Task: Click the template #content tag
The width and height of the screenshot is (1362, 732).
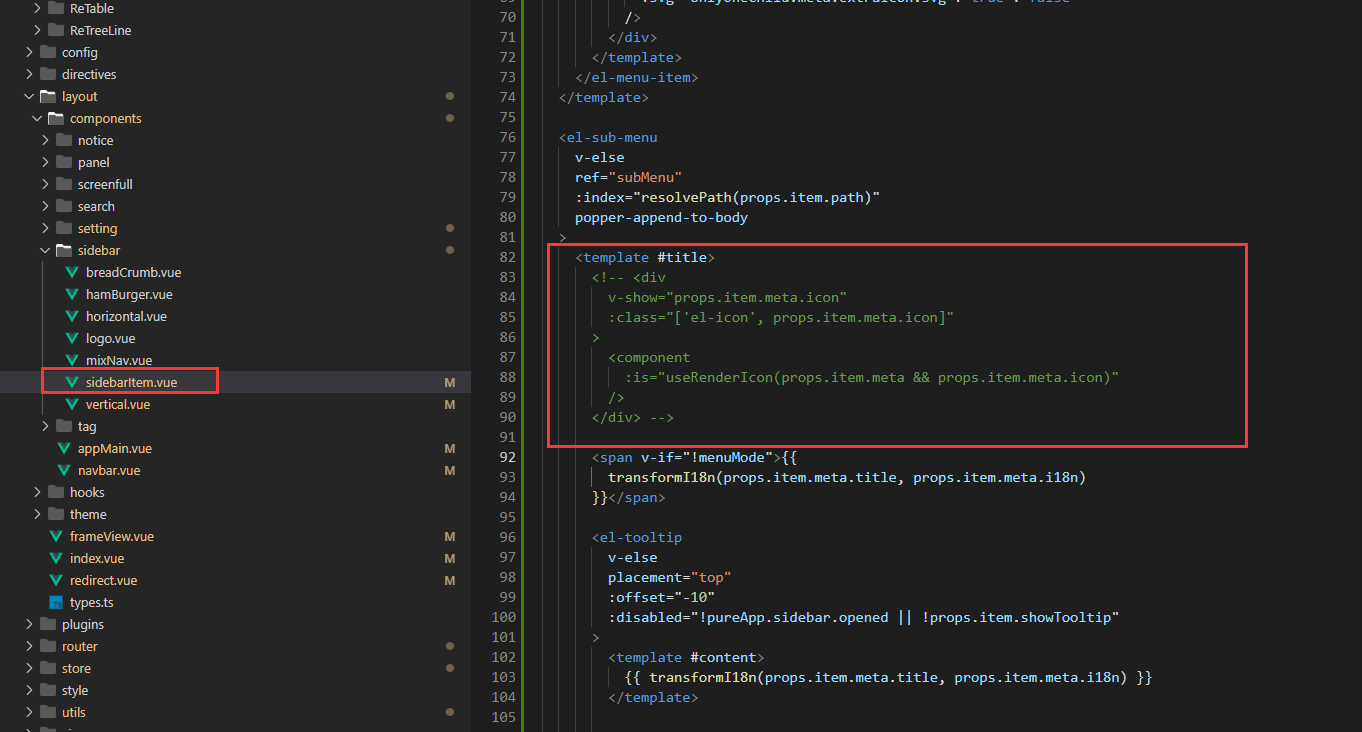Action: point(686,657)
